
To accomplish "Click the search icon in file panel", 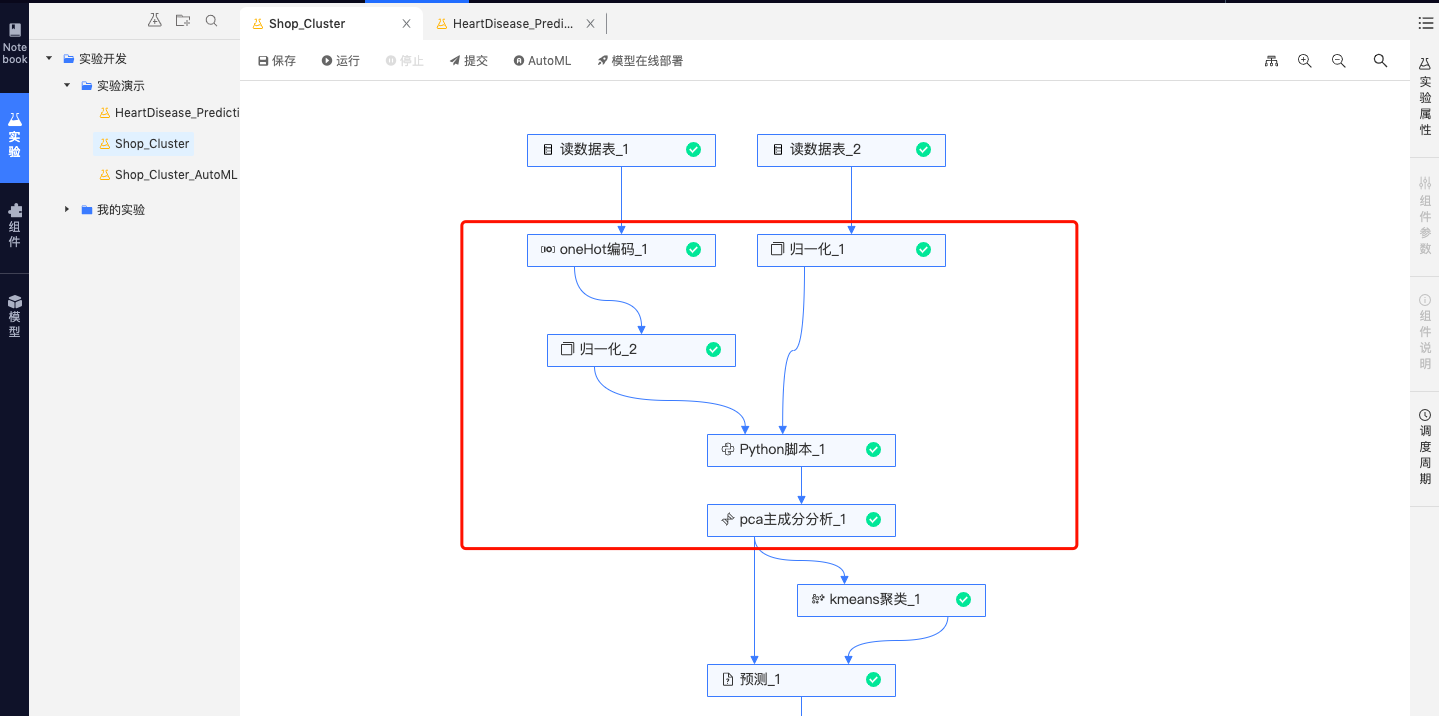I will tap(211, 20).
